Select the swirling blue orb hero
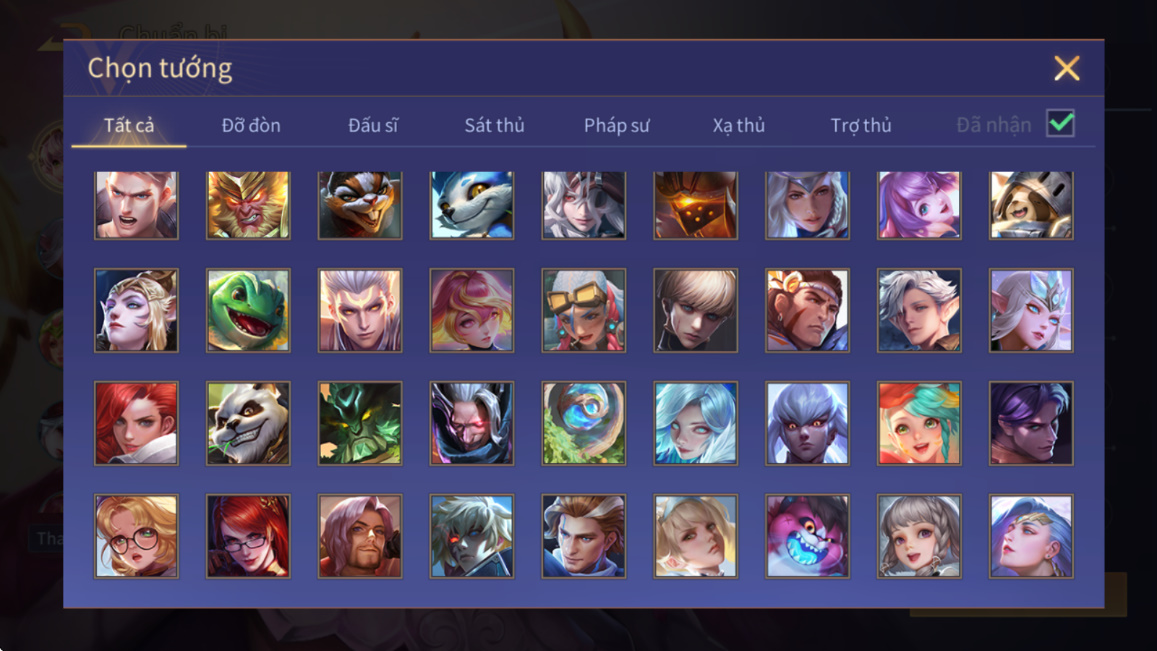The height and width of the screenshot is (651, 1157). 584,423
